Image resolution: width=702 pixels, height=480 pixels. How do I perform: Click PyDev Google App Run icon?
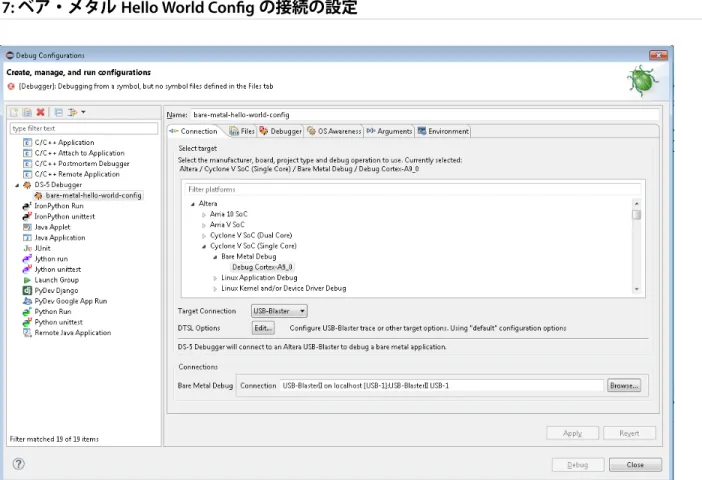27,301
